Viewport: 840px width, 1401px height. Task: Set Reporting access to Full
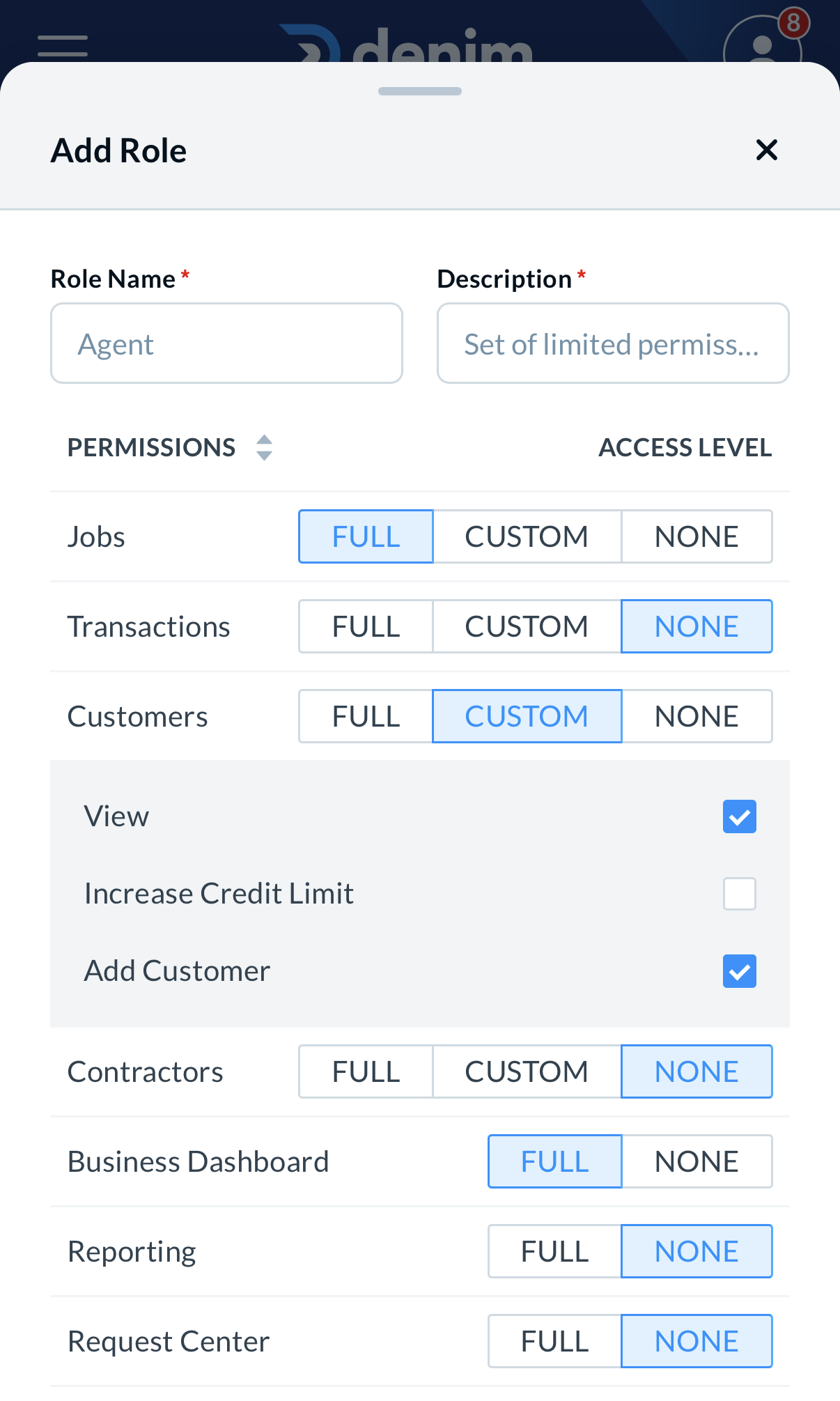[554, 1251]
